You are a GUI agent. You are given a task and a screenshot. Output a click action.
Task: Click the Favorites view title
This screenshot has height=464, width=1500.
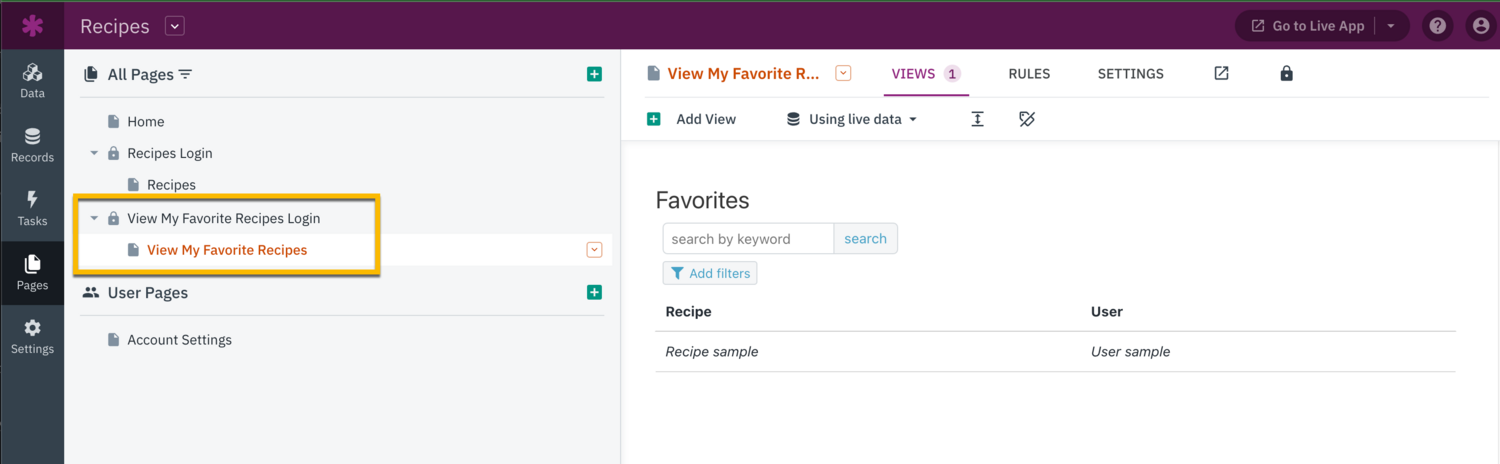[702, 200]
